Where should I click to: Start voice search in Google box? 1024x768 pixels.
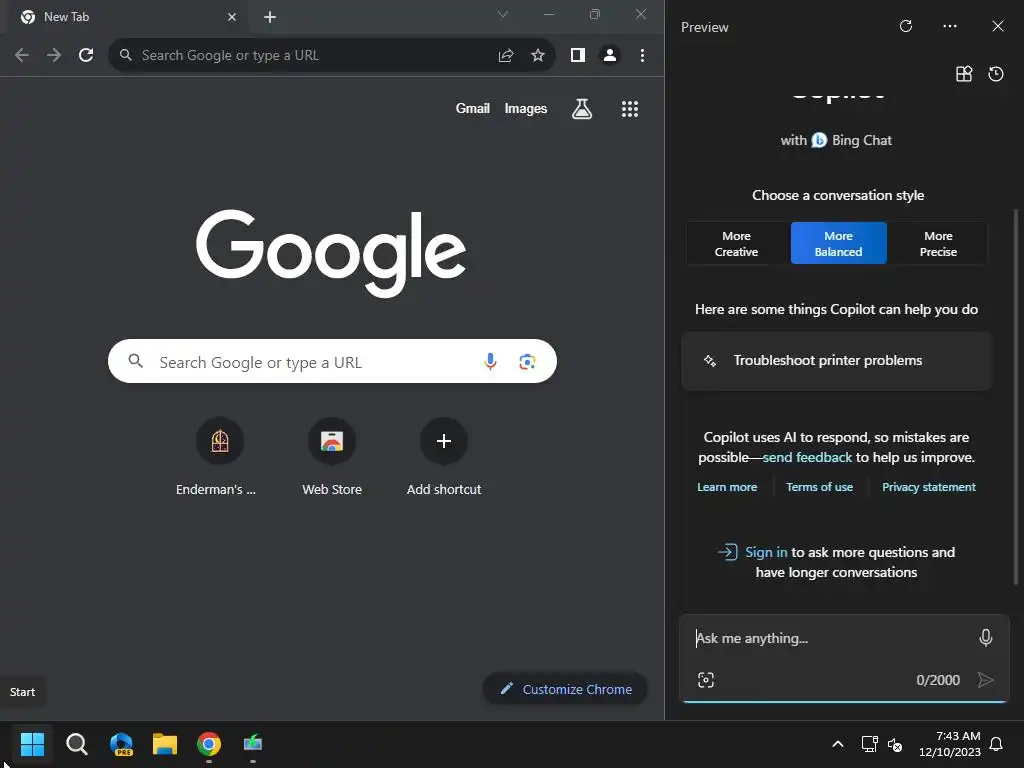pos(490,361)
